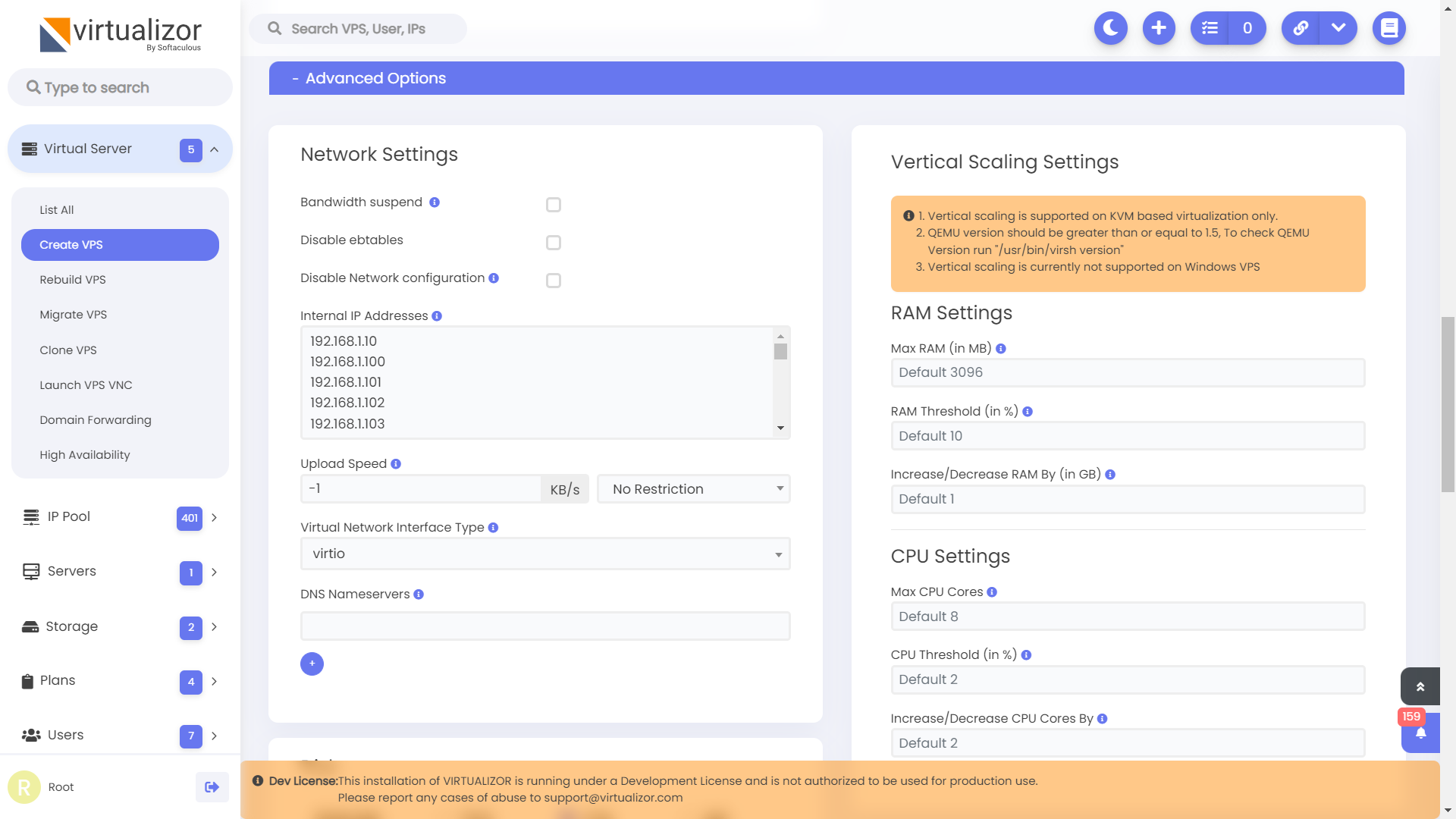
Task: Click the page vertical scrollbar thumb
Action: [1448, 405]
